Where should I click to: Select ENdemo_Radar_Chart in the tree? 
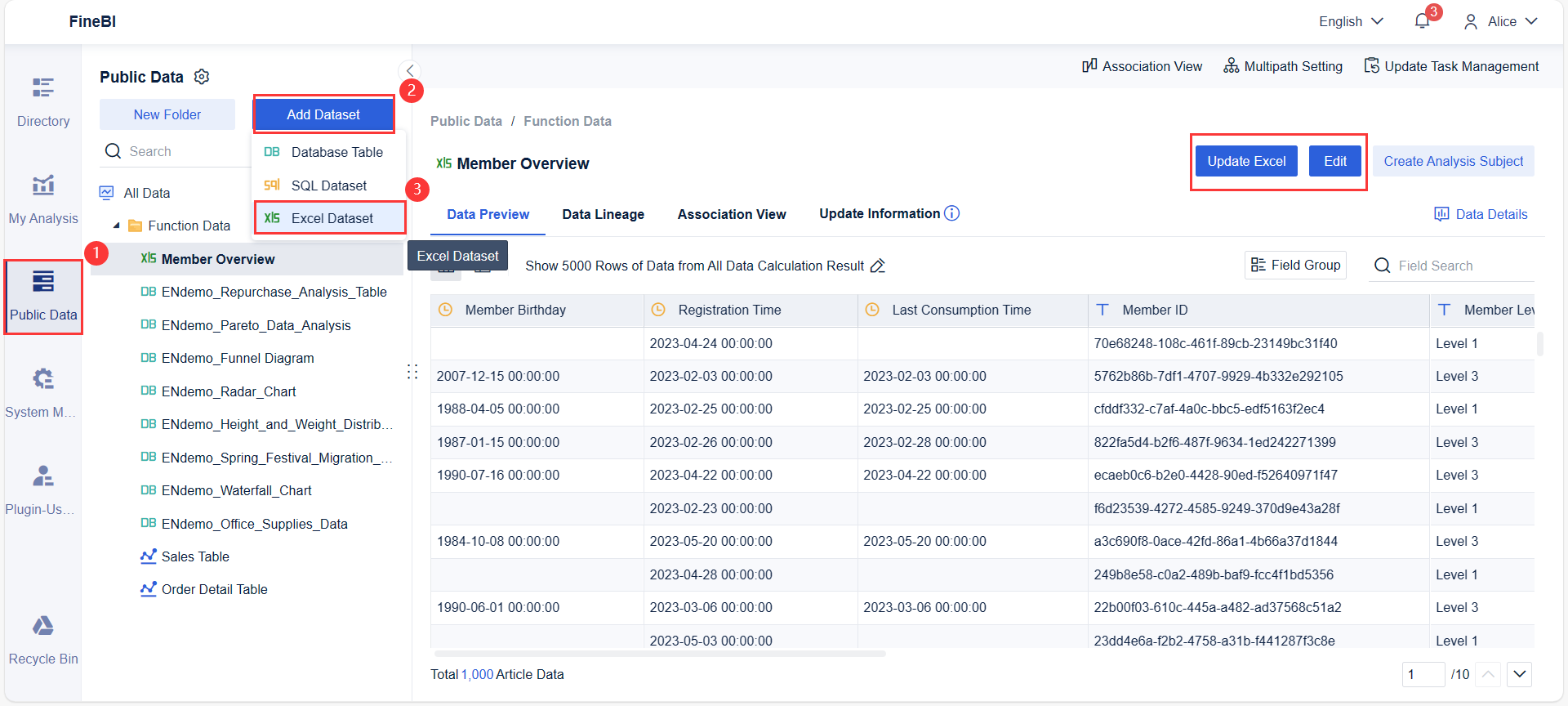229,391
